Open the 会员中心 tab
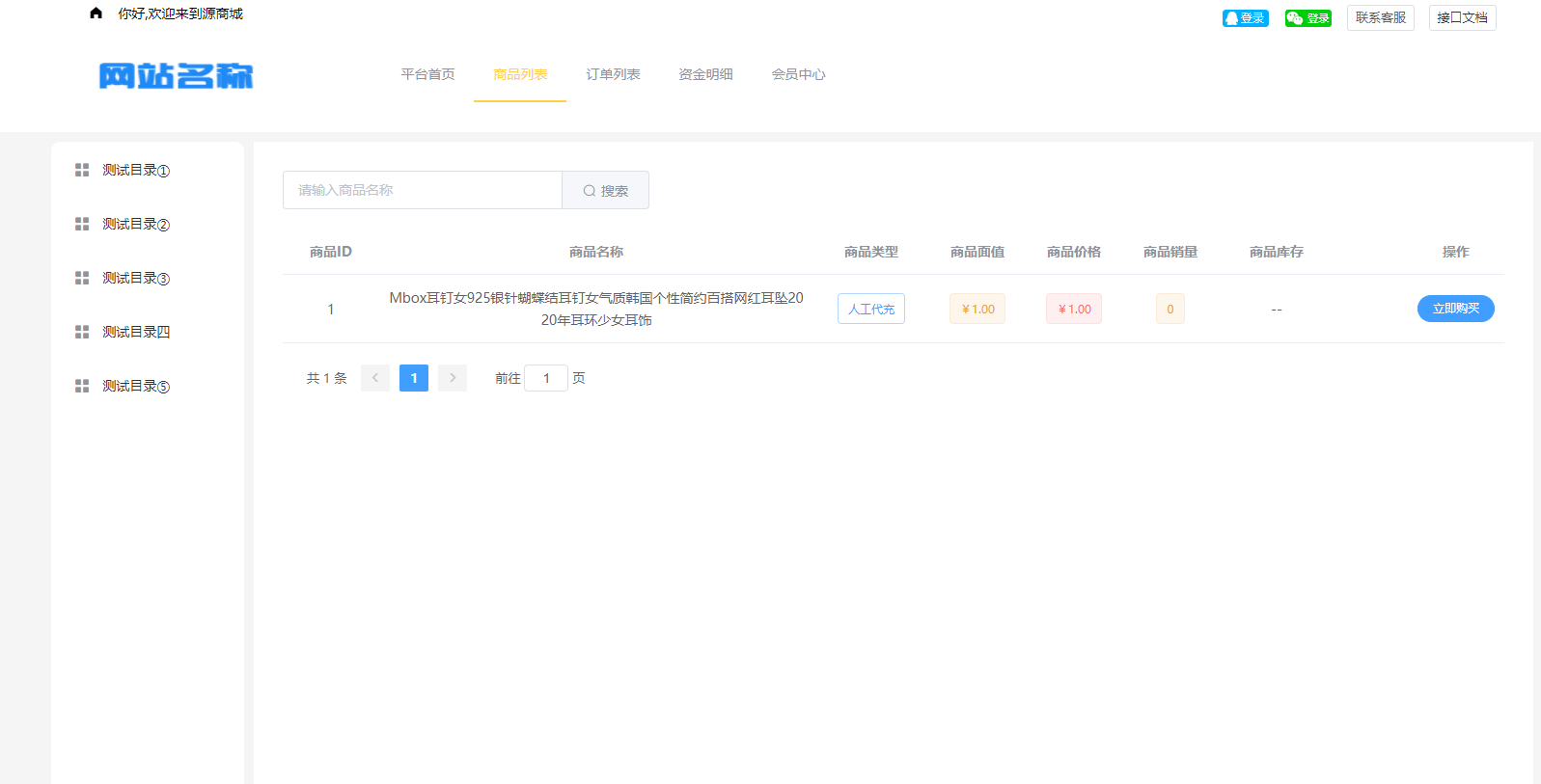The width and height of the screenshot is (1541, 784). tap(798, 74)
